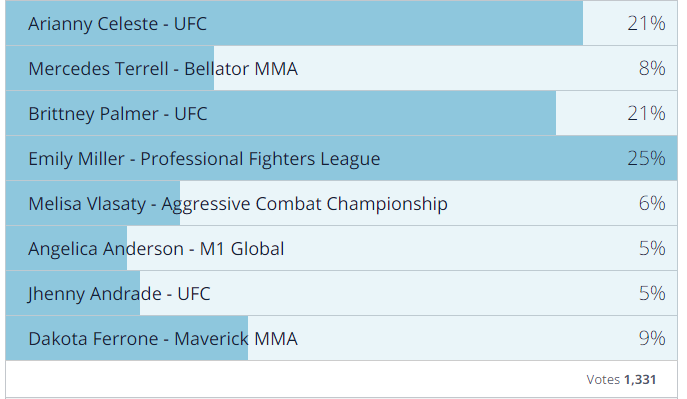Click the 6% value beside Melisa Vlasaty
The image size is (687, 399).
(652, 203)
